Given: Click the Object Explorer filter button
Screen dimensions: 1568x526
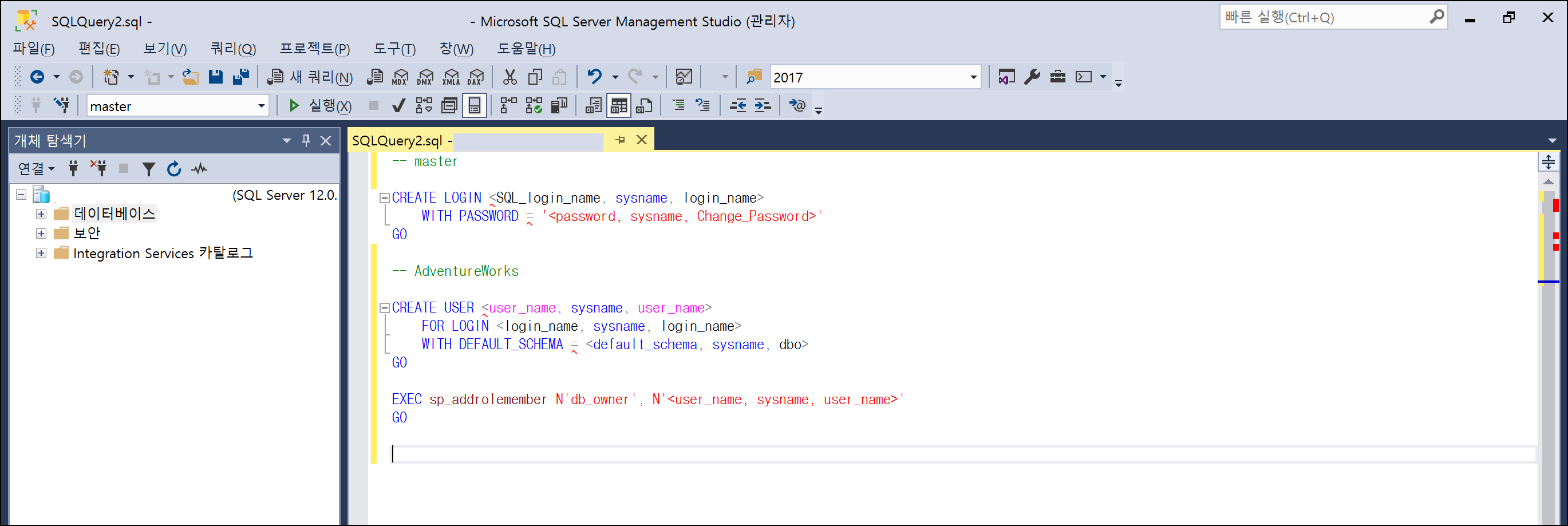Looking at the screenshot, I should pyautogui.click(x=148, y=169).
